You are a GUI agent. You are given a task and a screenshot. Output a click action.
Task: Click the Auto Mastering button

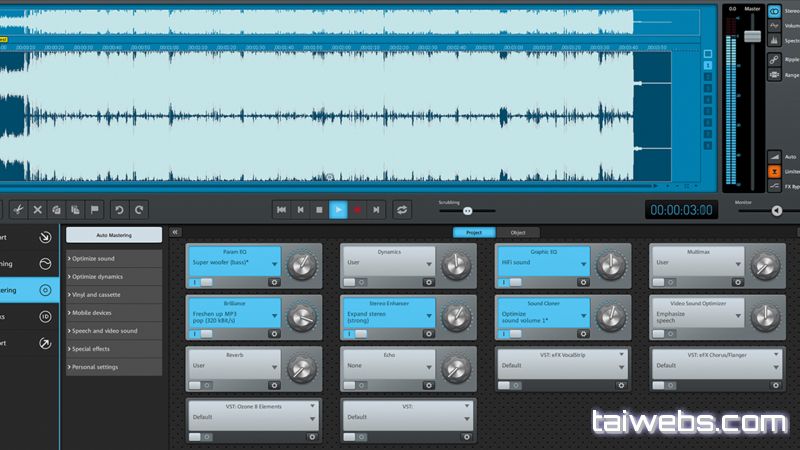tap(113, 235)
